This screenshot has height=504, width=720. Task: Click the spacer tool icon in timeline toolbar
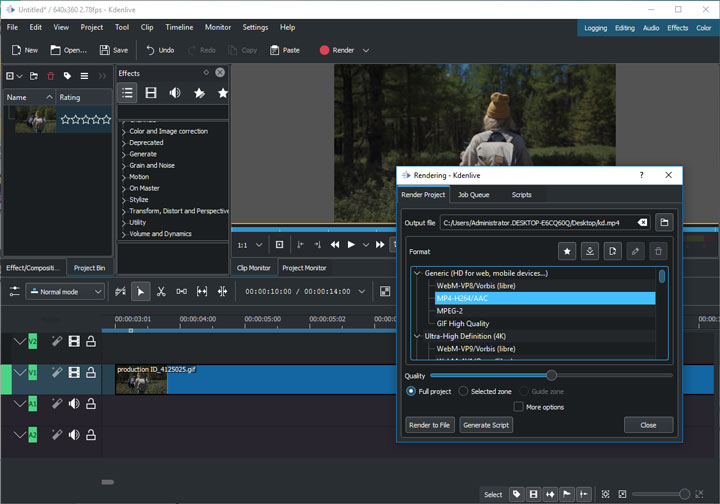pos(181,291)
